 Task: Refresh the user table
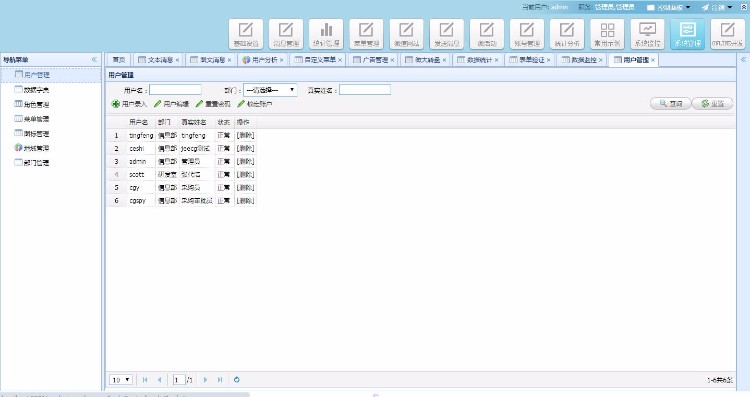(x=236, y=380)
